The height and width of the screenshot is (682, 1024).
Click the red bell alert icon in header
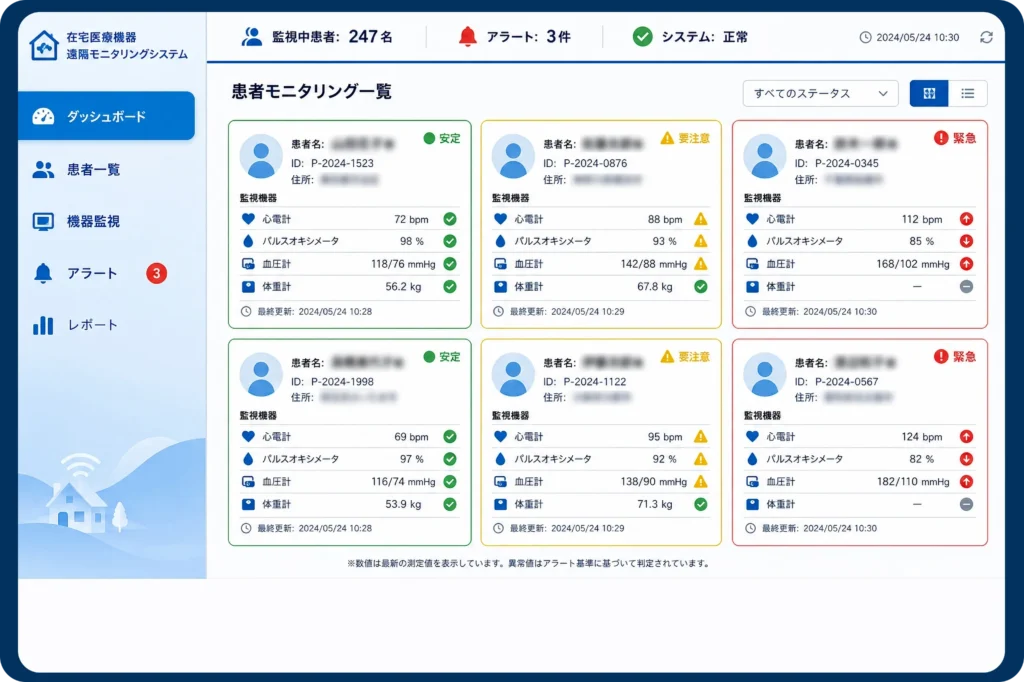[468, 37]
